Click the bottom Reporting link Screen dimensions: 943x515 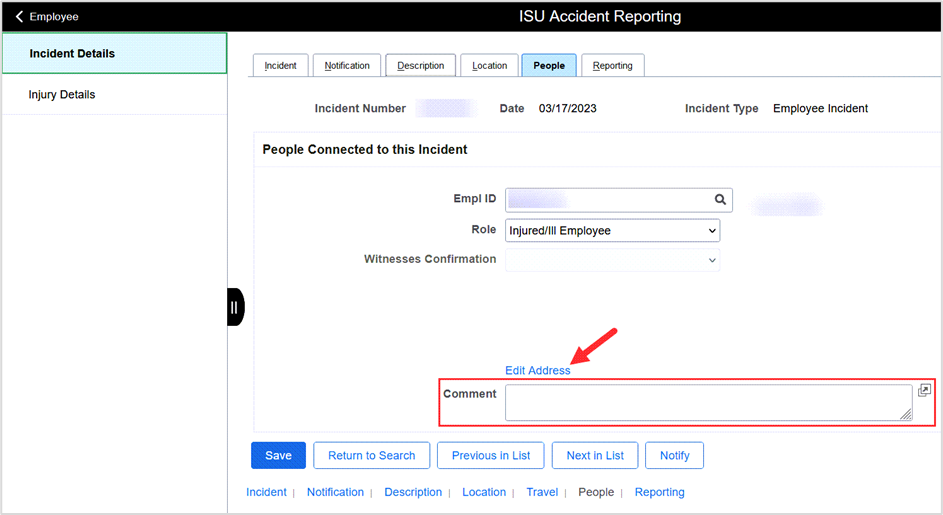pyautogui.click(x=660, y=492)
